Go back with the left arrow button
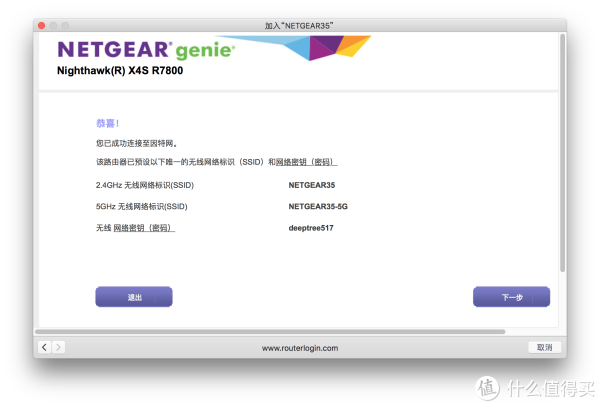This screenshot has height=406, width=600. 44,347
